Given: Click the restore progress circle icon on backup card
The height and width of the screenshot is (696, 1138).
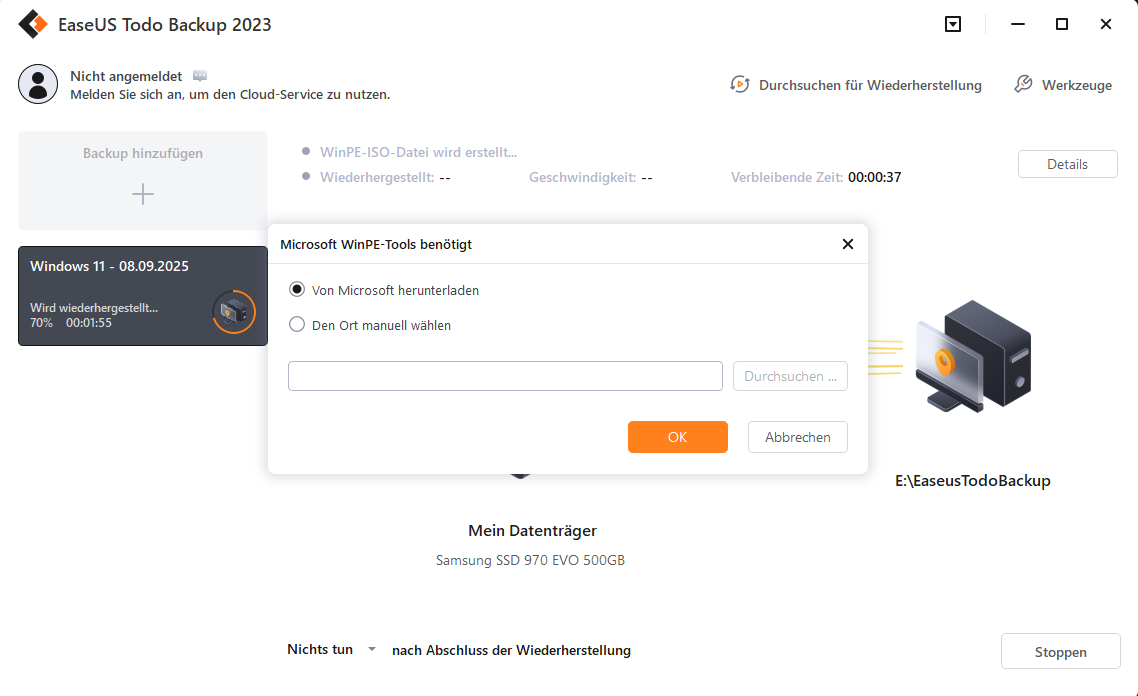Looking at the screenshot, I should [x=234, y=312].
